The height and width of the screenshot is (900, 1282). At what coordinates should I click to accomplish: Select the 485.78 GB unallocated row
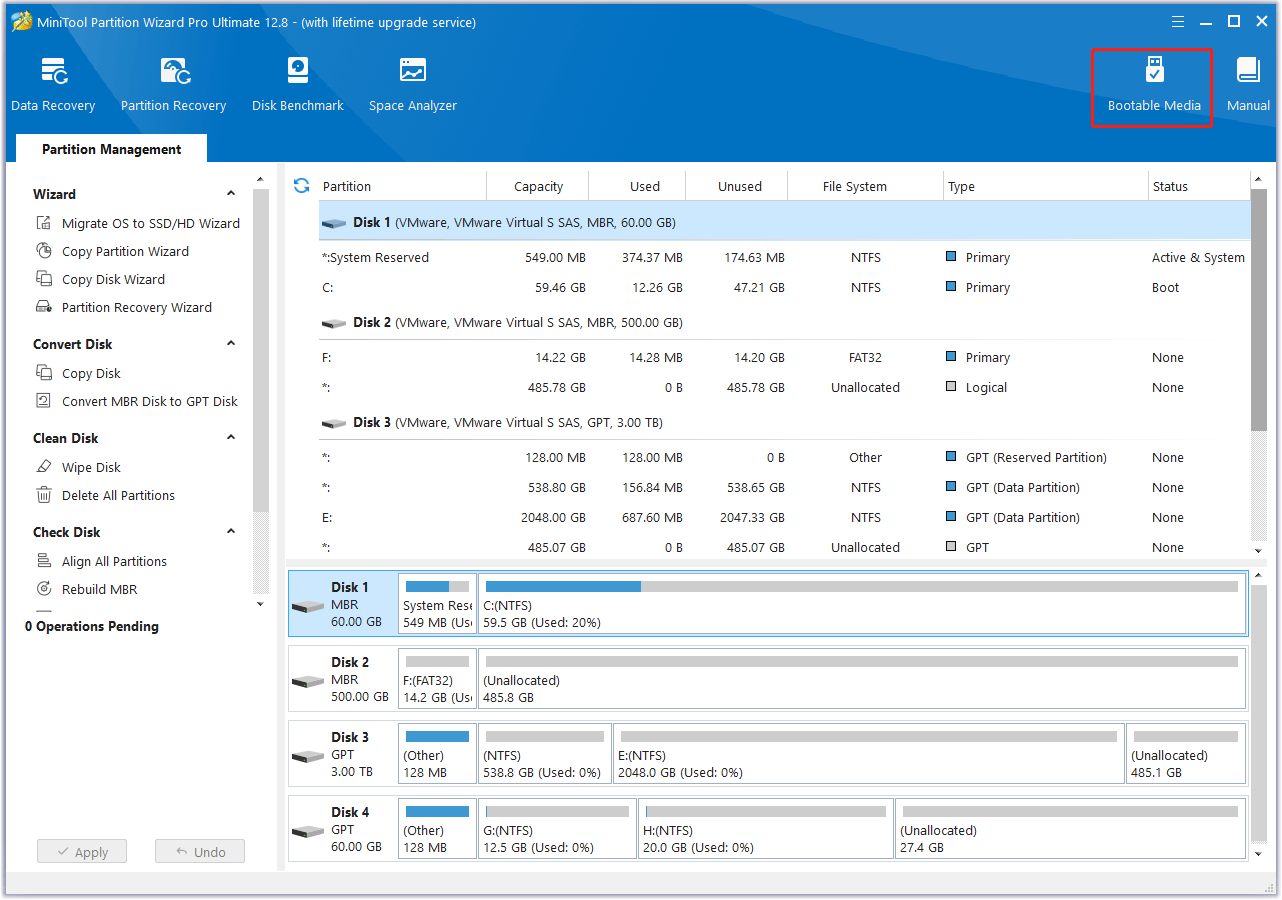pos(784,387)
